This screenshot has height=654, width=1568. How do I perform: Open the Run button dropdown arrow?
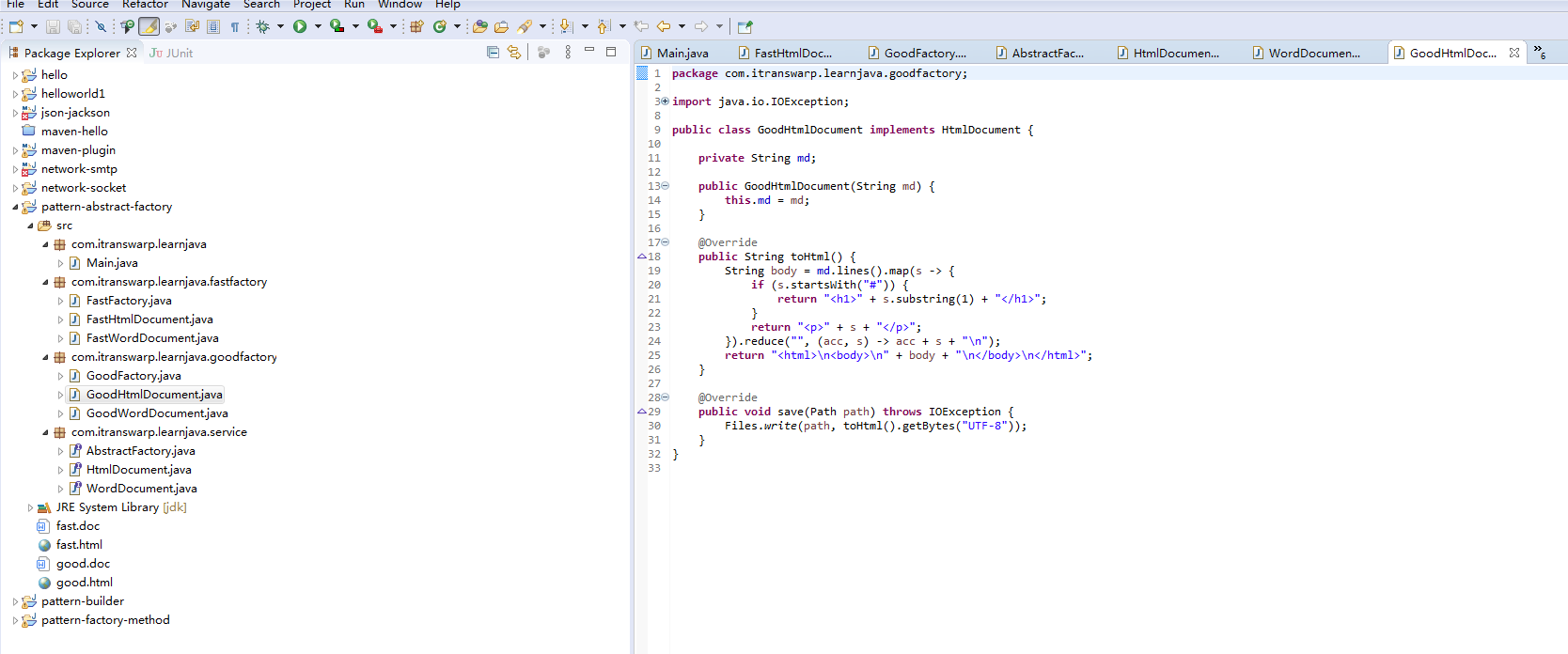pos(318,26)
